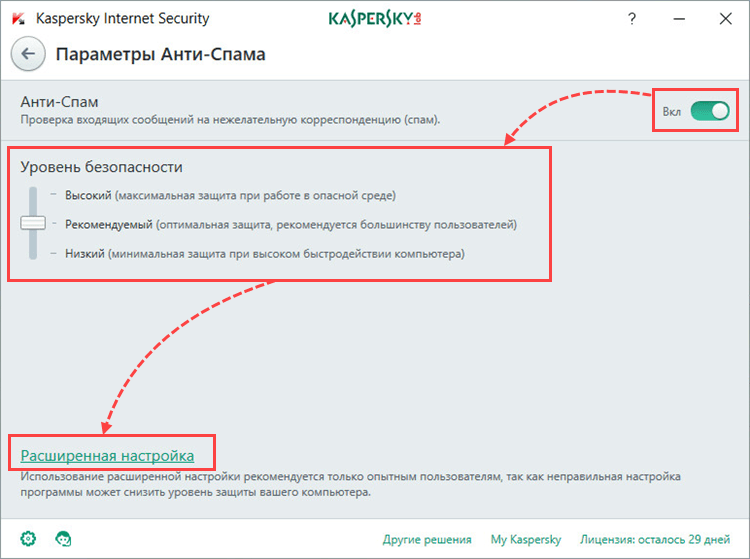Open the Расширенная настройка link

pos(107,456)
